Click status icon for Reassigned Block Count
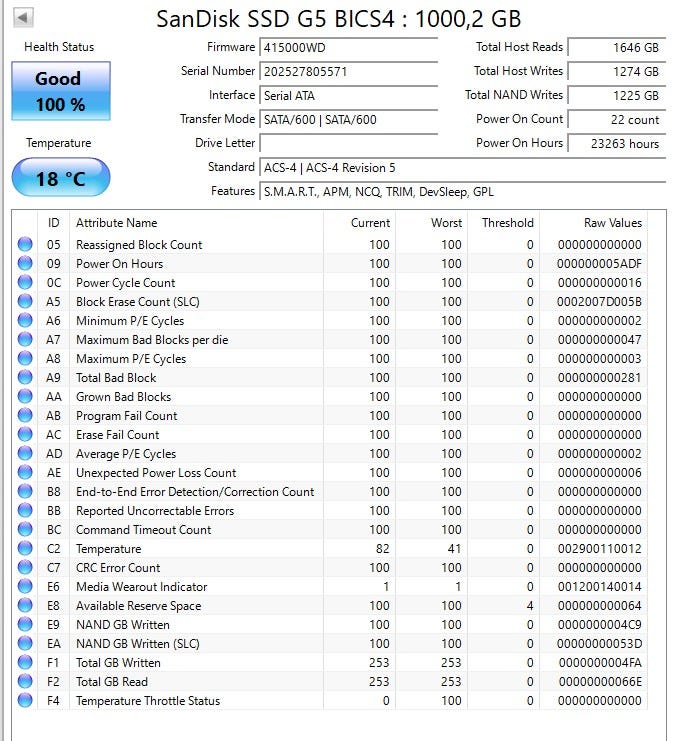 tap(25, 244)
